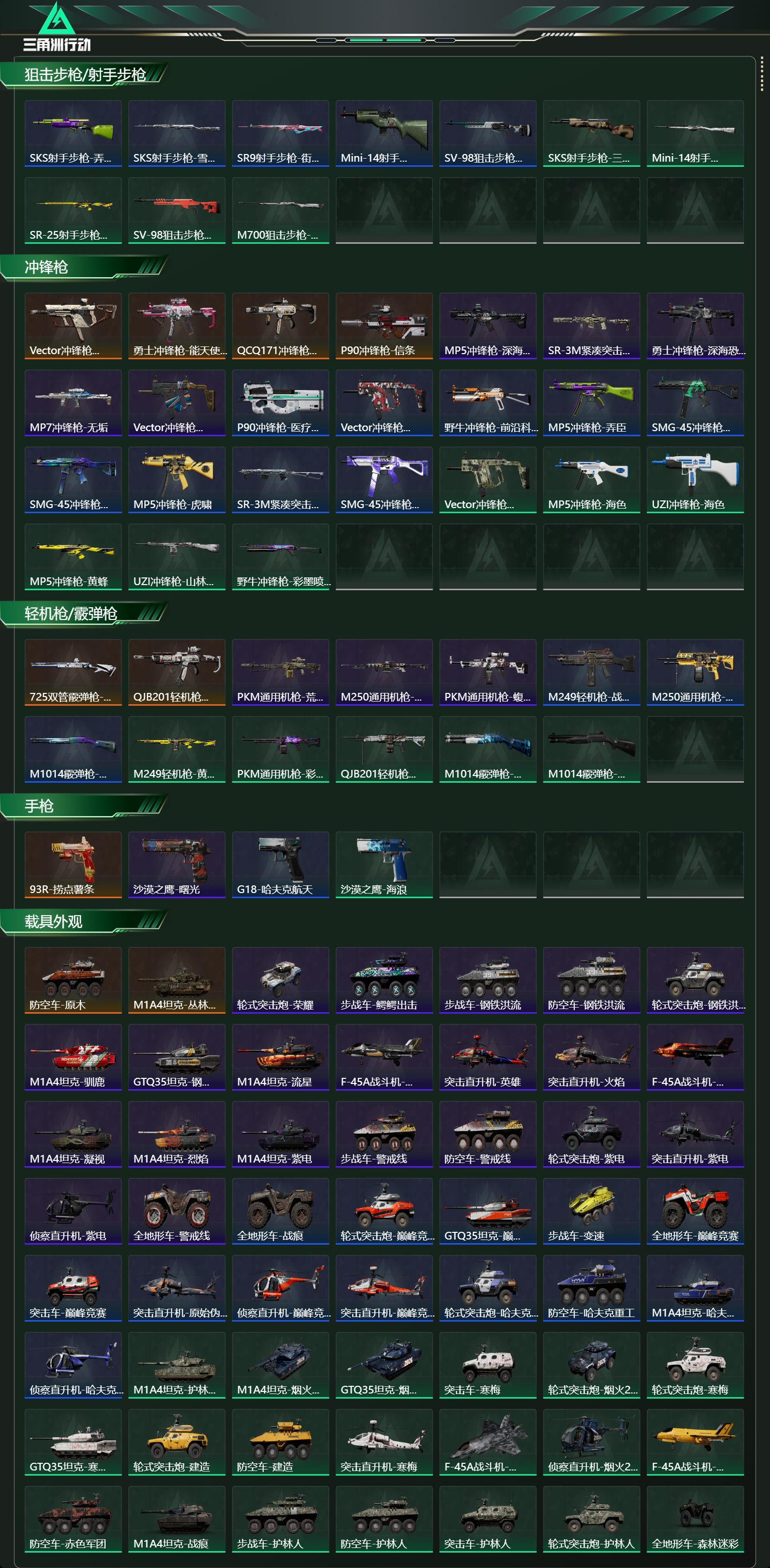Viewport: 770px width, 1568px height.
Task: Choose the G18-哈夫克航天 pistol
Action: [281, 865]
